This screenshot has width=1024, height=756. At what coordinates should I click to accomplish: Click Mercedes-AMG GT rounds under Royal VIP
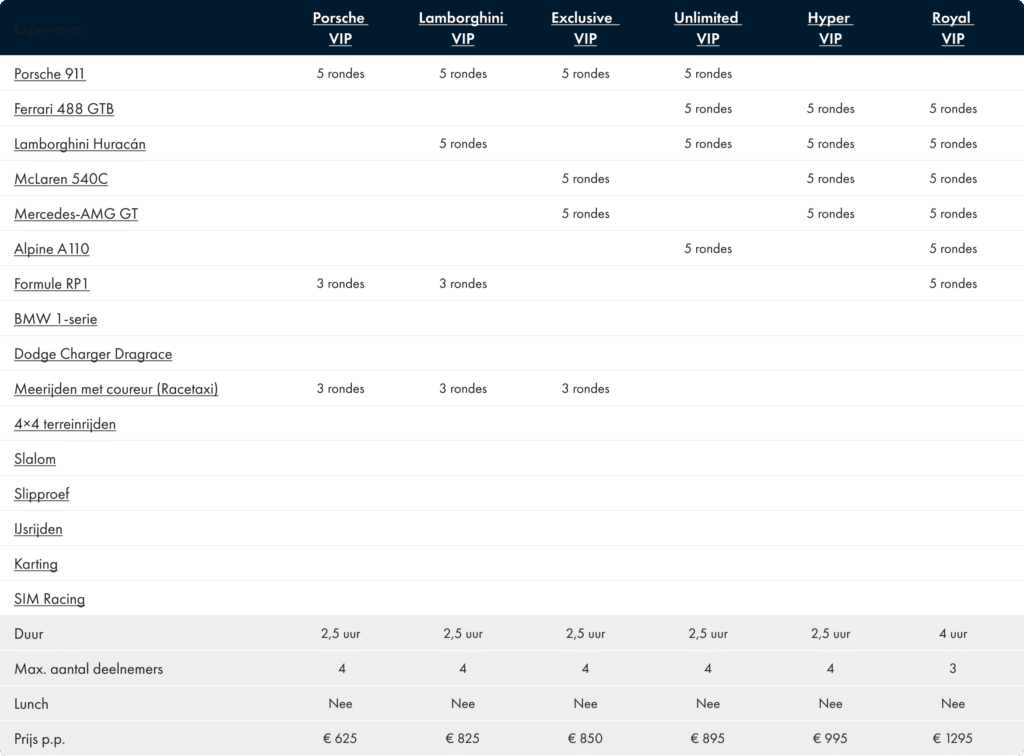point(953,214)
